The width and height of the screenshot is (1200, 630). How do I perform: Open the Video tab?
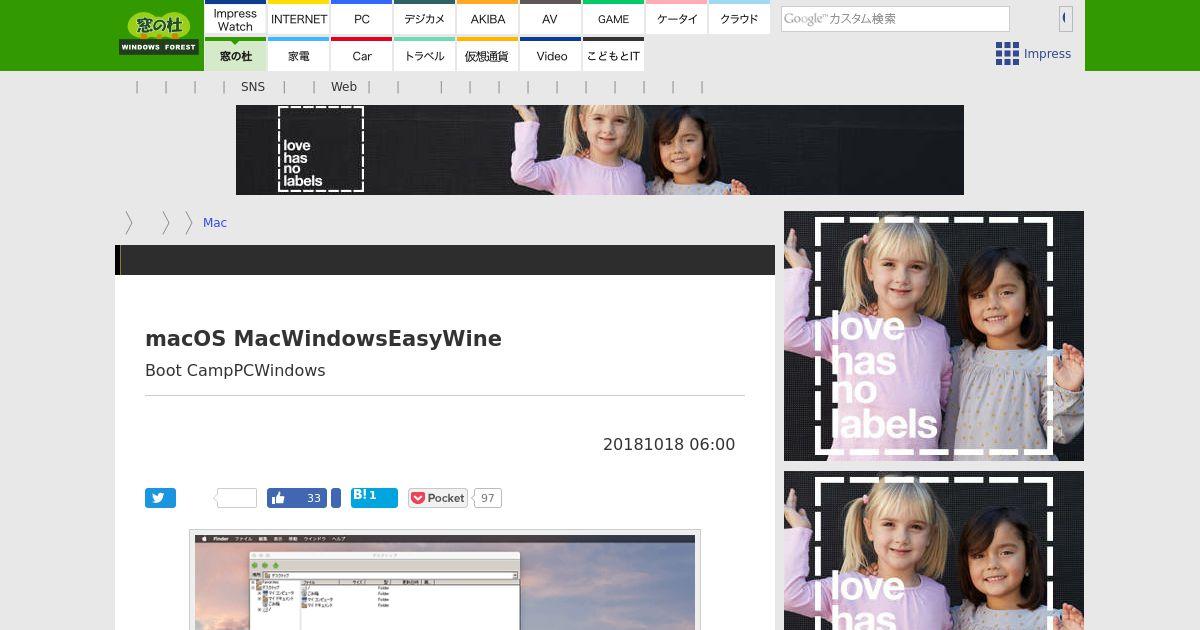point(550,56)
